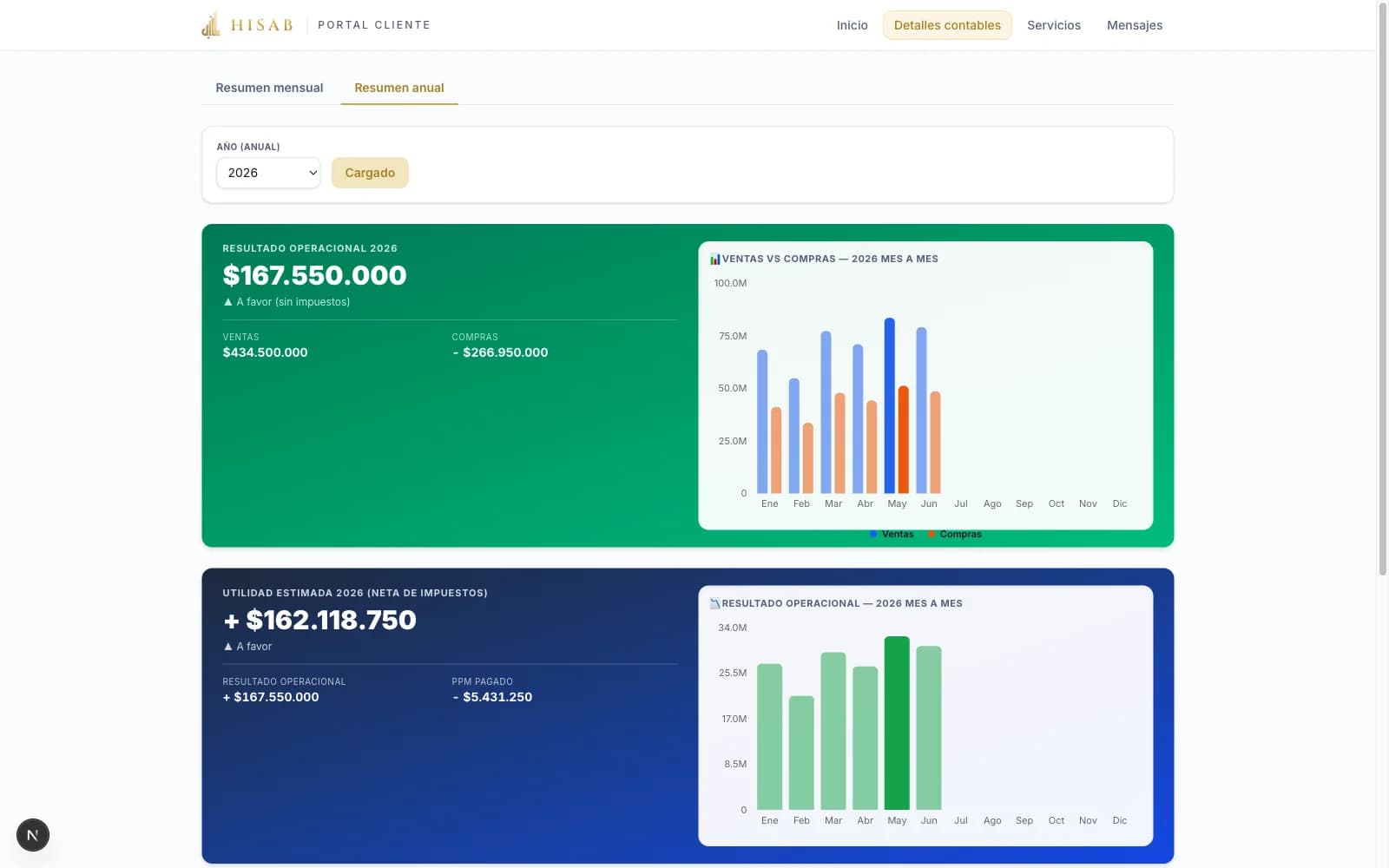Click the + $162.118.750 utilidad estimada value
Viewport: 1389px width, 868px height.
pos(319,620)
